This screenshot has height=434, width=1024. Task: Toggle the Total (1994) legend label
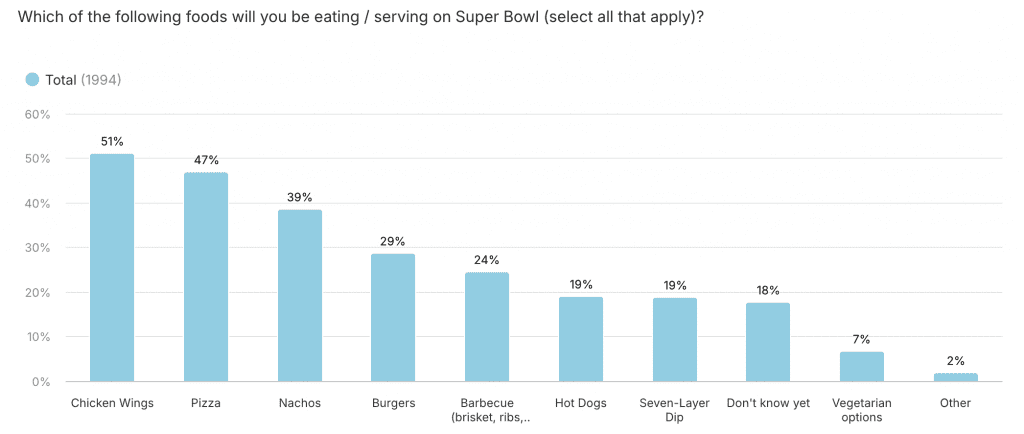click(83, 80)
